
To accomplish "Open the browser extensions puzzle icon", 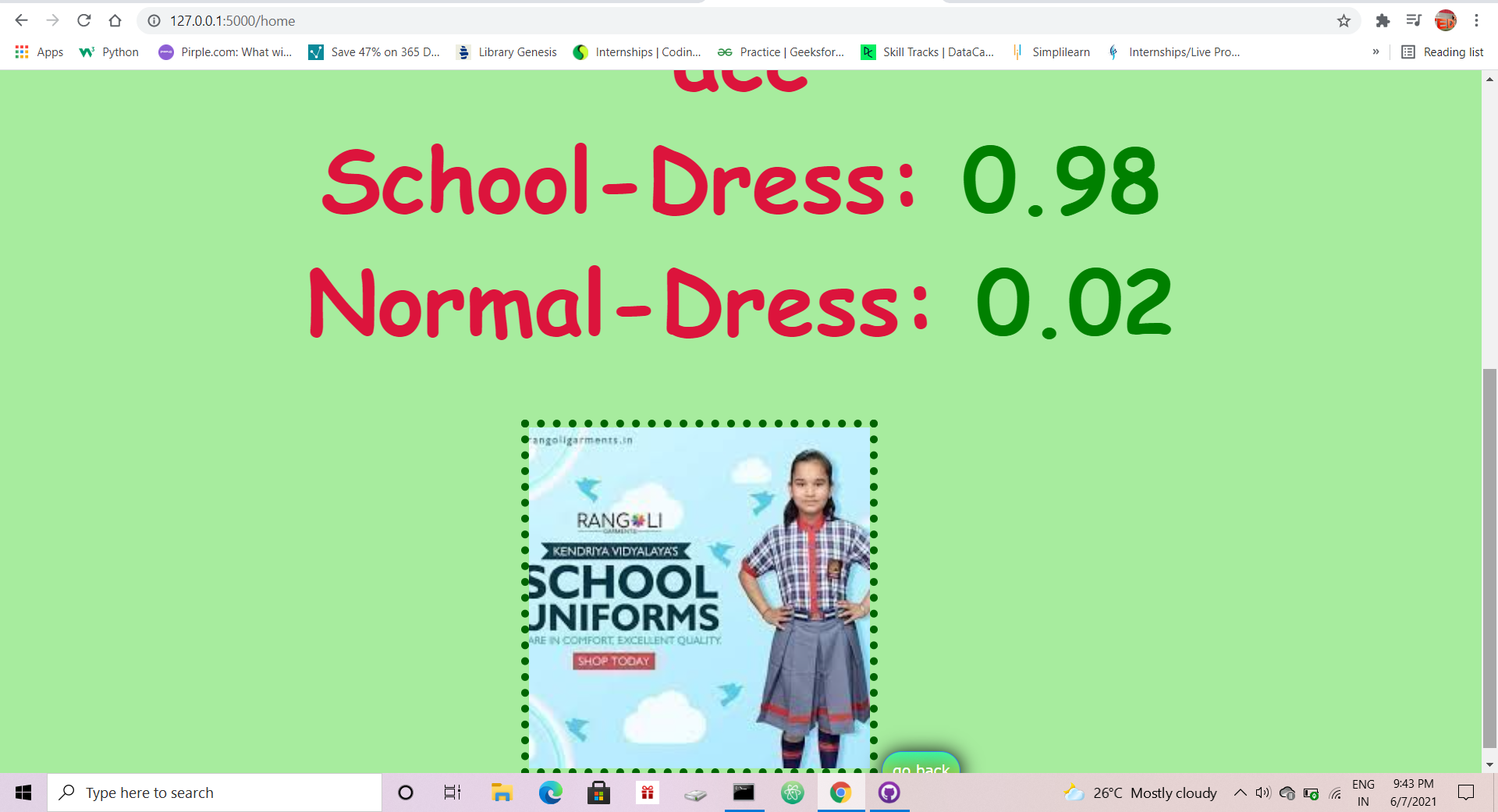I will pos(1383,20).
